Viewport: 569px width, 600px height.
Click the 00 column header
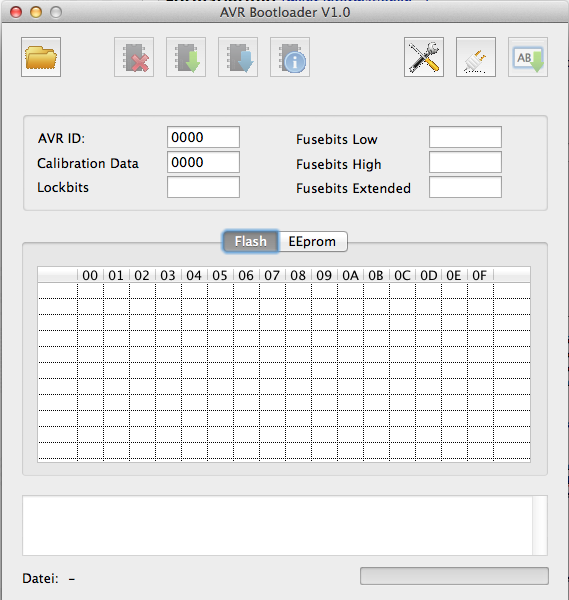click(x=90, y=275)
